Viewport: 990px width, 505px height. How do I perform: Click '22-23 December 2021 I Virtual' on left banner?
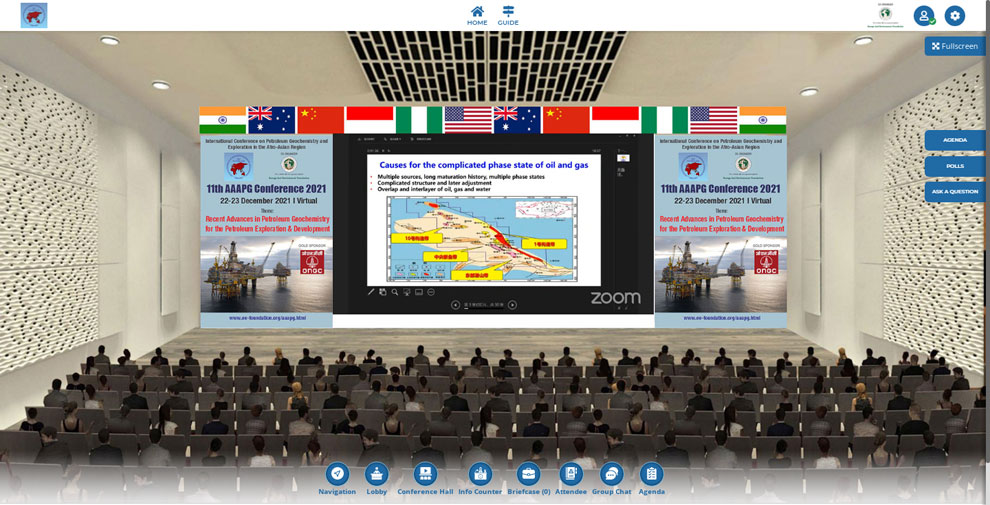pyautogui.click(x=266, y=200)
